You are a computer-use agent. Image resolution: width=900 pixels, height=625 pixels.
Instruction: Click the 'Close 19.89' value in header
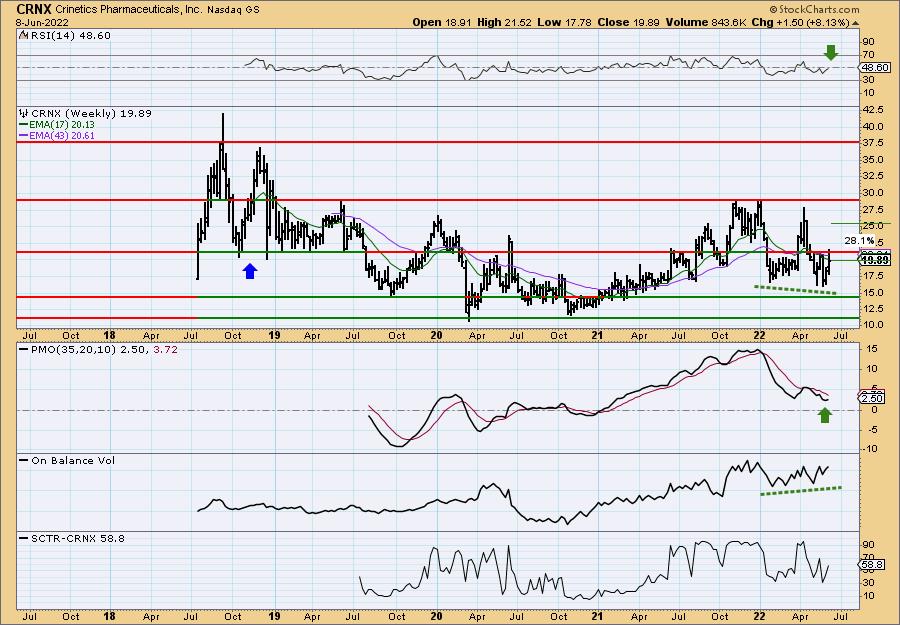pyautogui.click(x=629, y=22)
